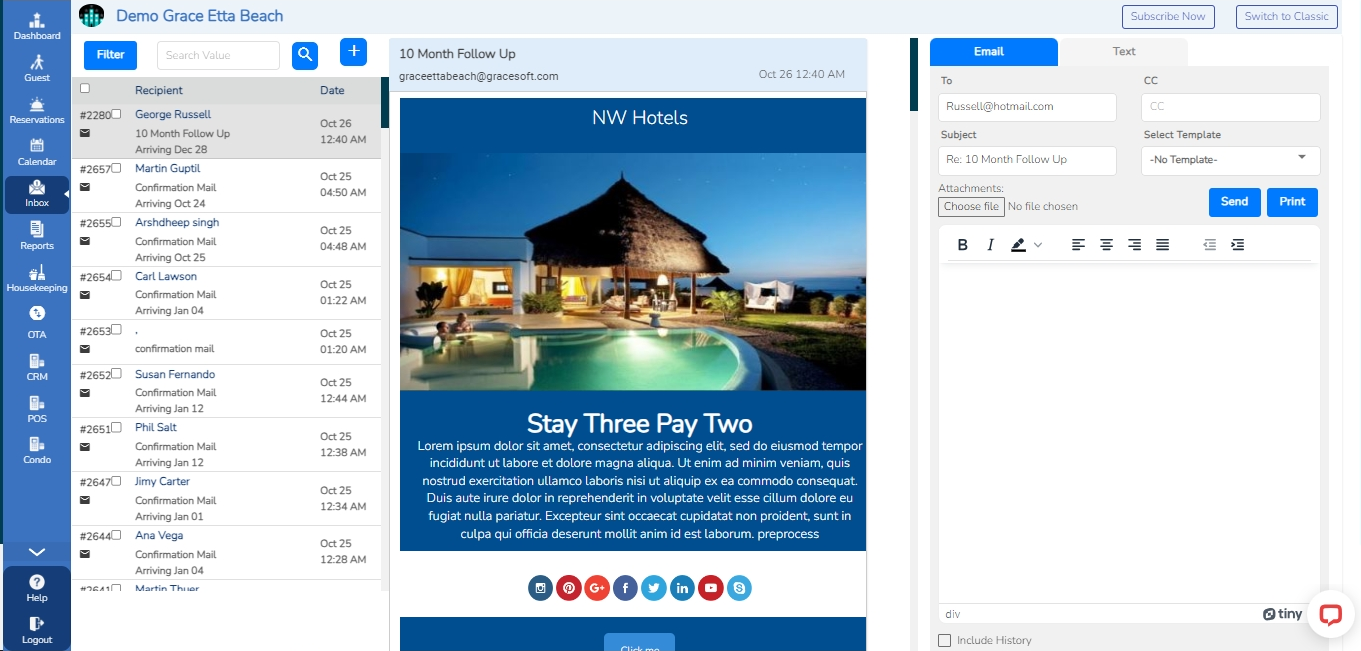Image resolution: width=1361 pixels, height=651 pixels.
Task: Justify text in editor
Action: (x=1162, y=245)
